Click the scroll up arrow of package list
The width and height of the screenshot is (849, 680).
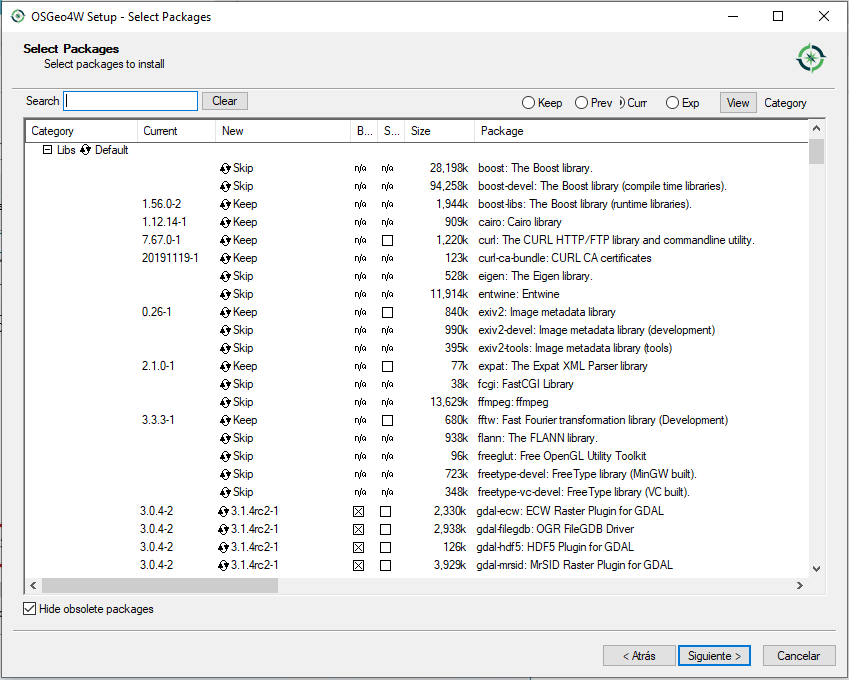(x=817, y=128)
